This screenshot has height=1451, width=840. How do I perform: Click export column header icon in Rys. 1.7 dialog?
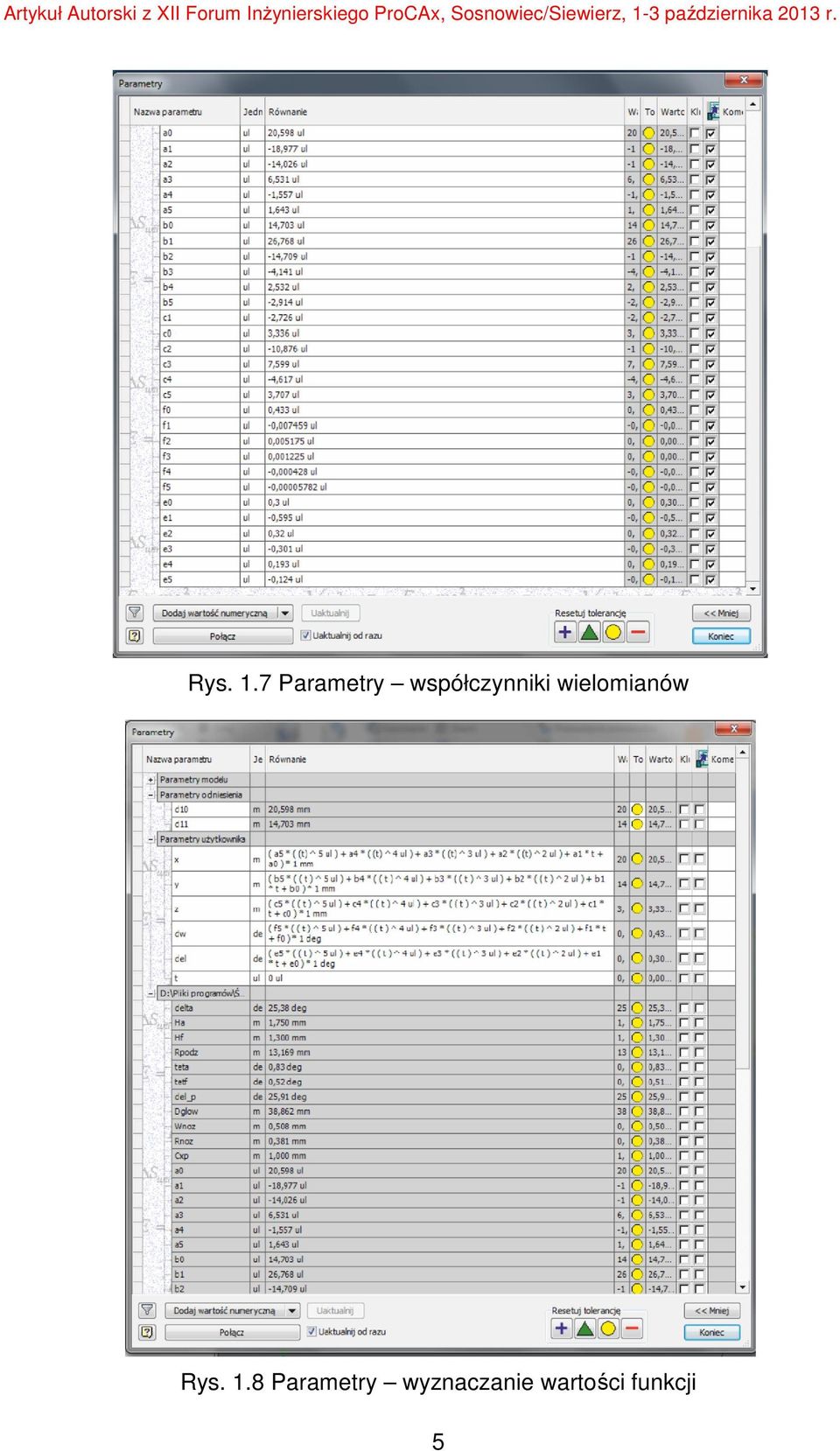point(713,111)
